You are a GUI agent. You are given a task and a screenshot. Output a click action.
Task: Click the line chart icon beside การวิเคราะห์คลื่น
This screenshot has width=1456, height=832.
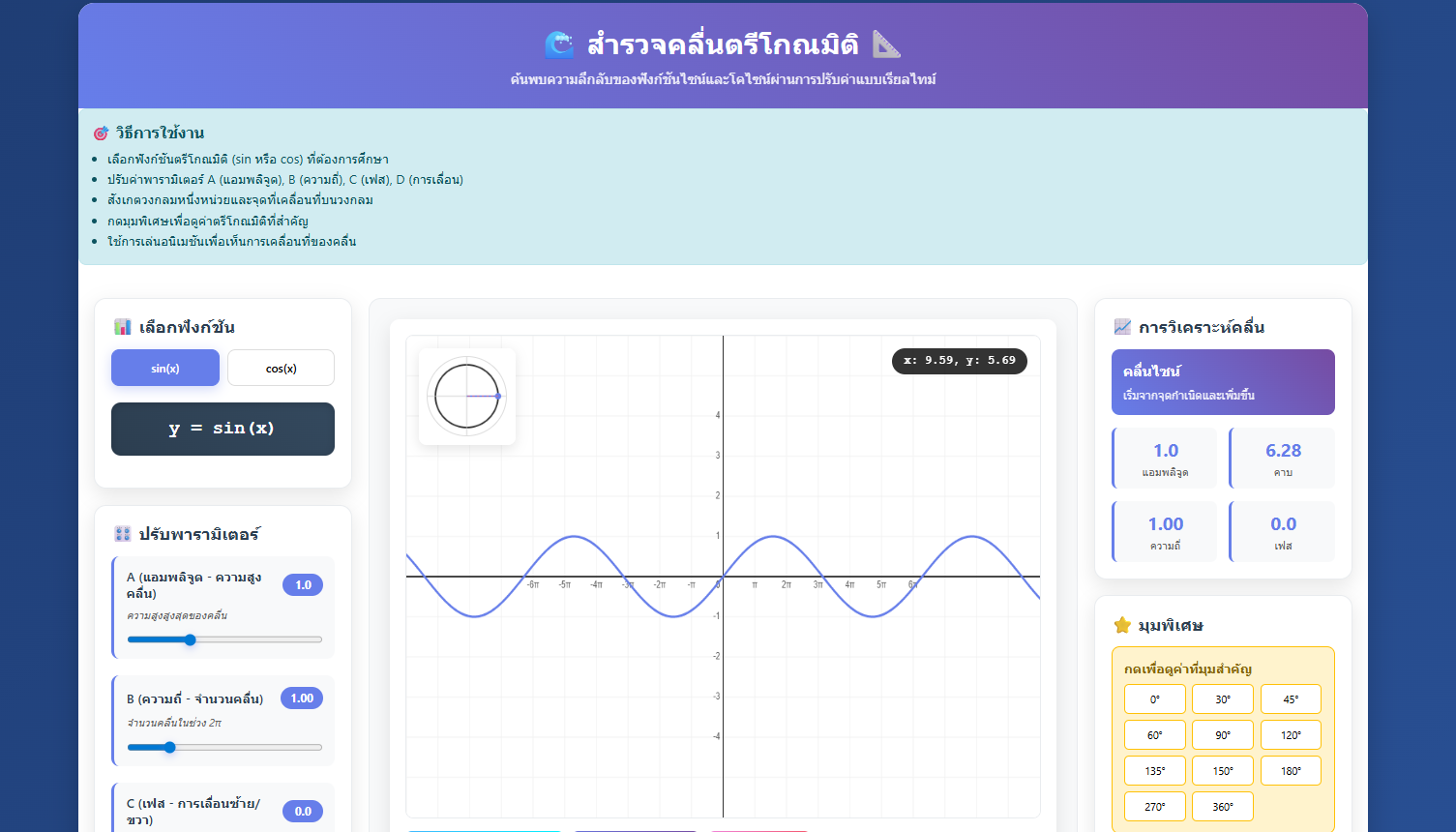tap(1122, 327)
